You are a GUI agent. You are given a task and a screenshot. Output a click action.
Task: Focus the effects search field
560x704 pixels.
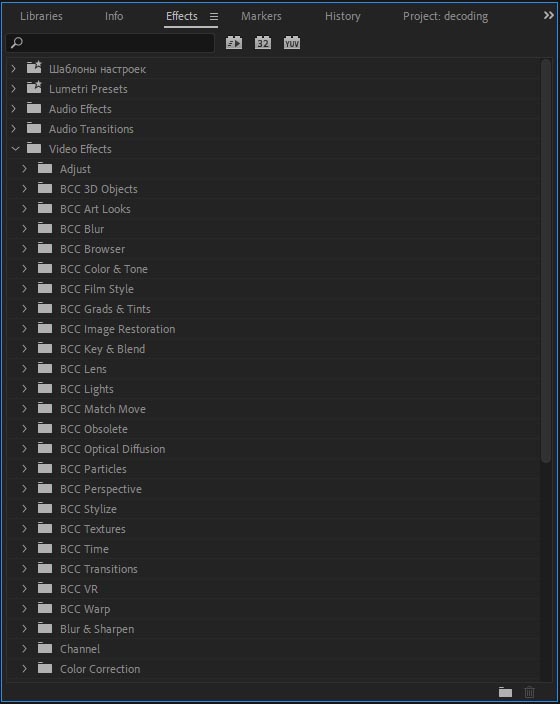click(110, 43)
